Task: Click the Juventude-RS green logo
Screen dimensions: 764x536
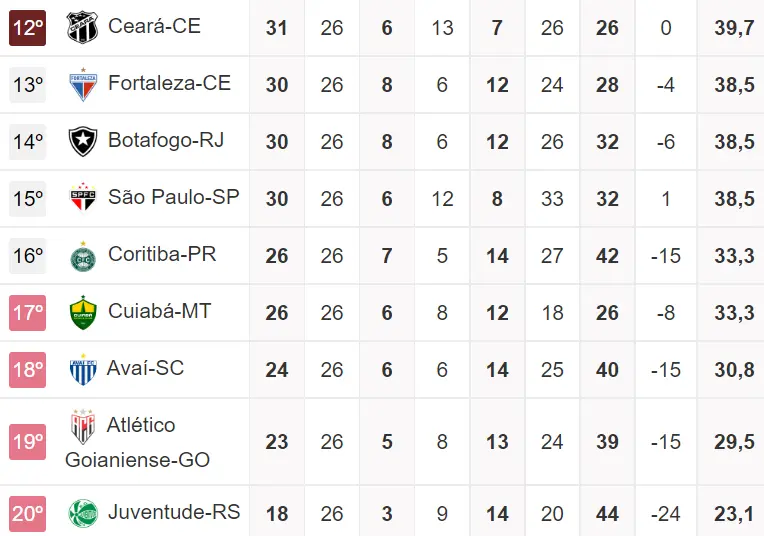Action: tap(83, 513)
